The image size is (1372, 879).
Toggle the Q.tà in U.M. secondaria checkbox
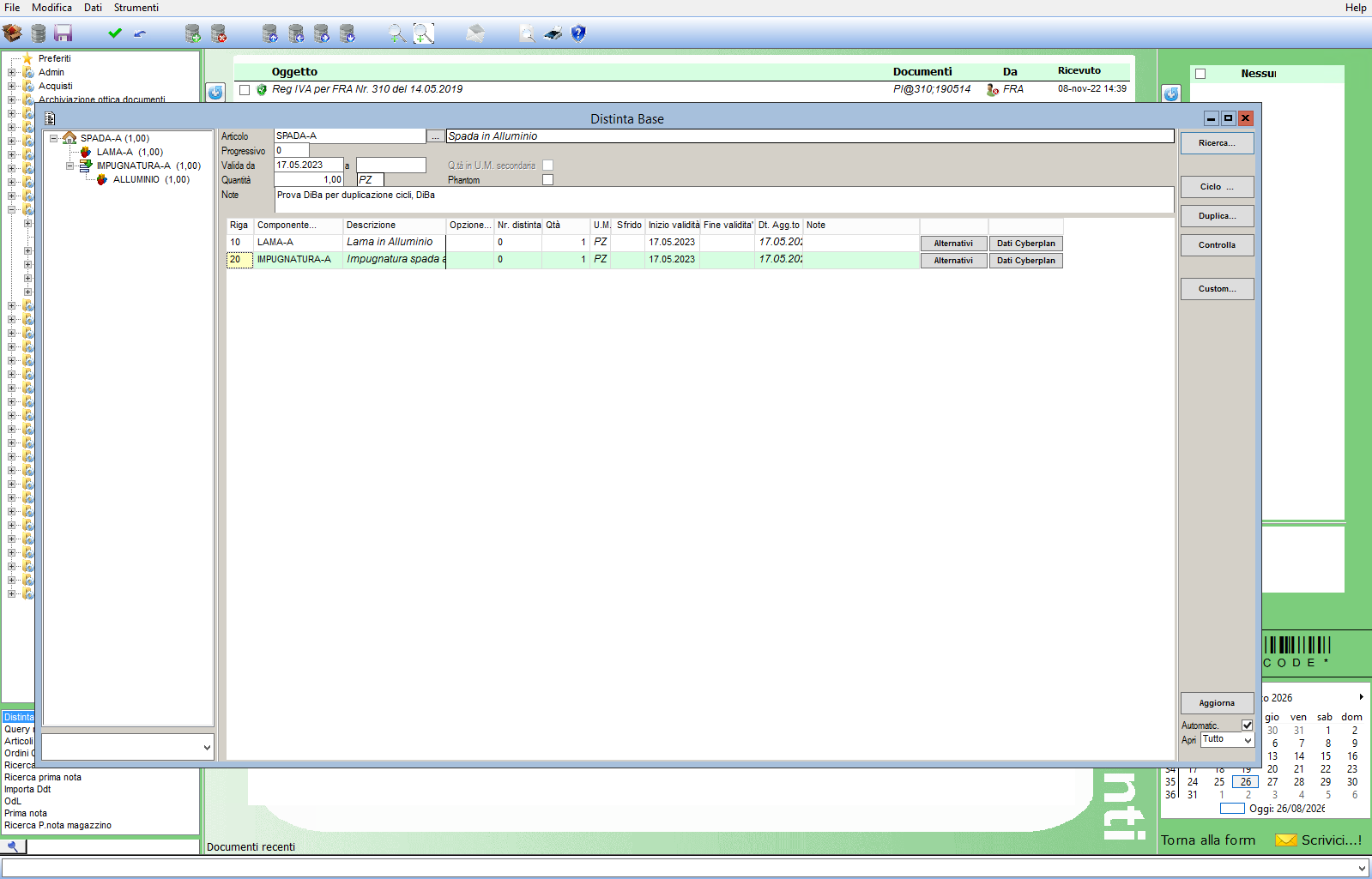(547, 166)
